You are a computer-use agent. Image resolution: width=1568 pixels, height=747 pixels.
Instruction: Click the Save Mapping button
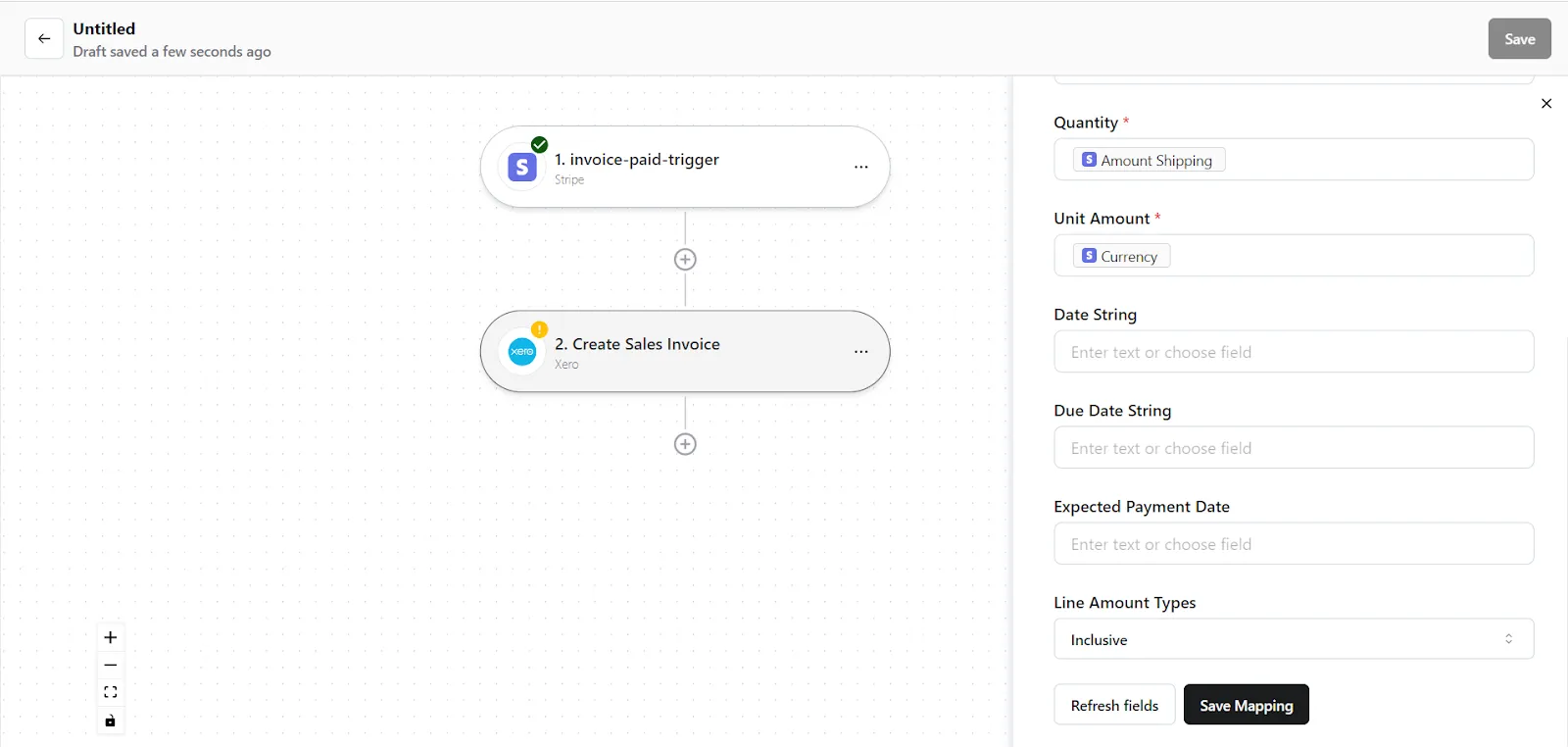pos(1246,705)
